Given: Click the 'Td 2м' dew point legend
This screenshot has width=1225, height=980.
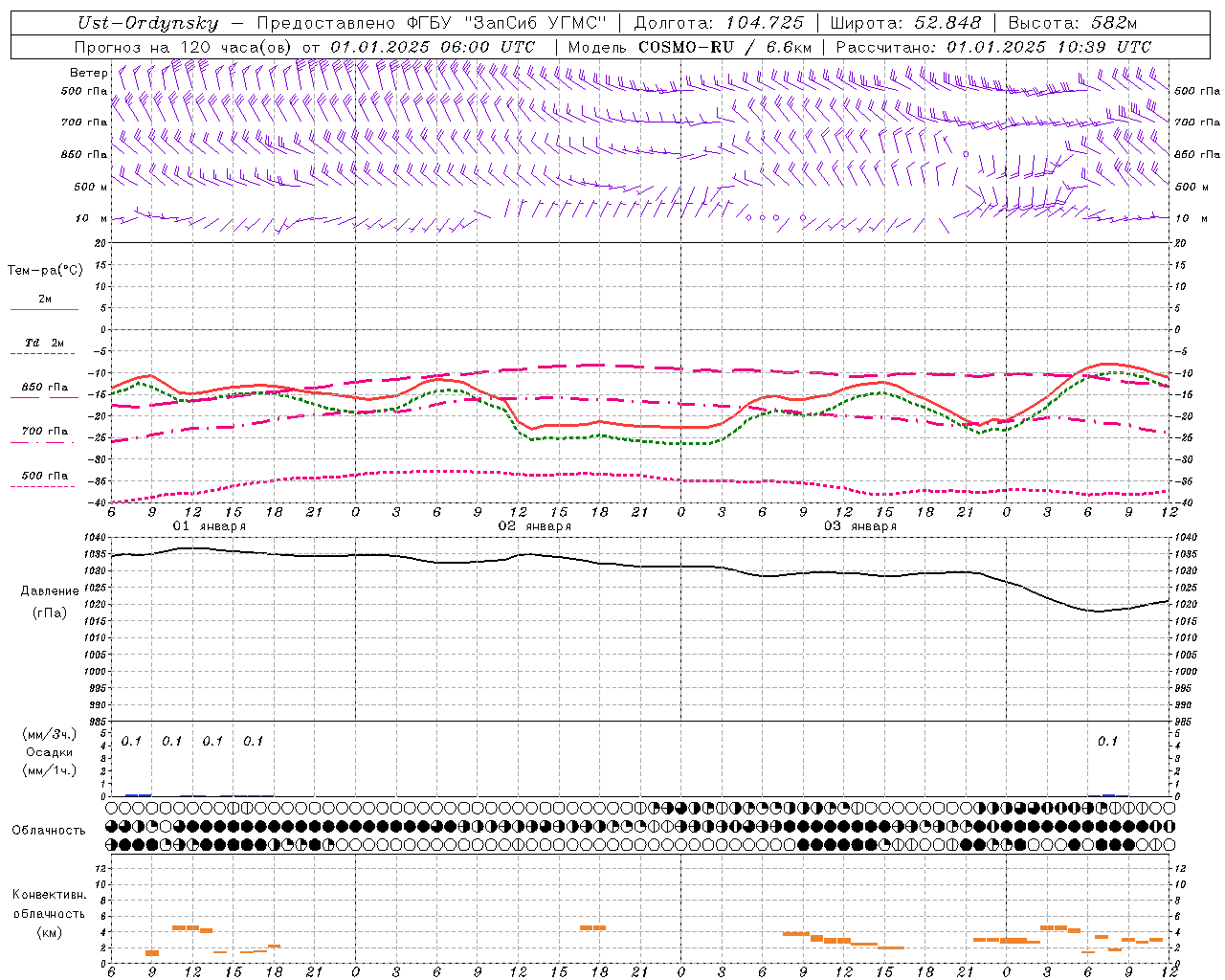Looking at the screenshot, I should click(44, 343).
